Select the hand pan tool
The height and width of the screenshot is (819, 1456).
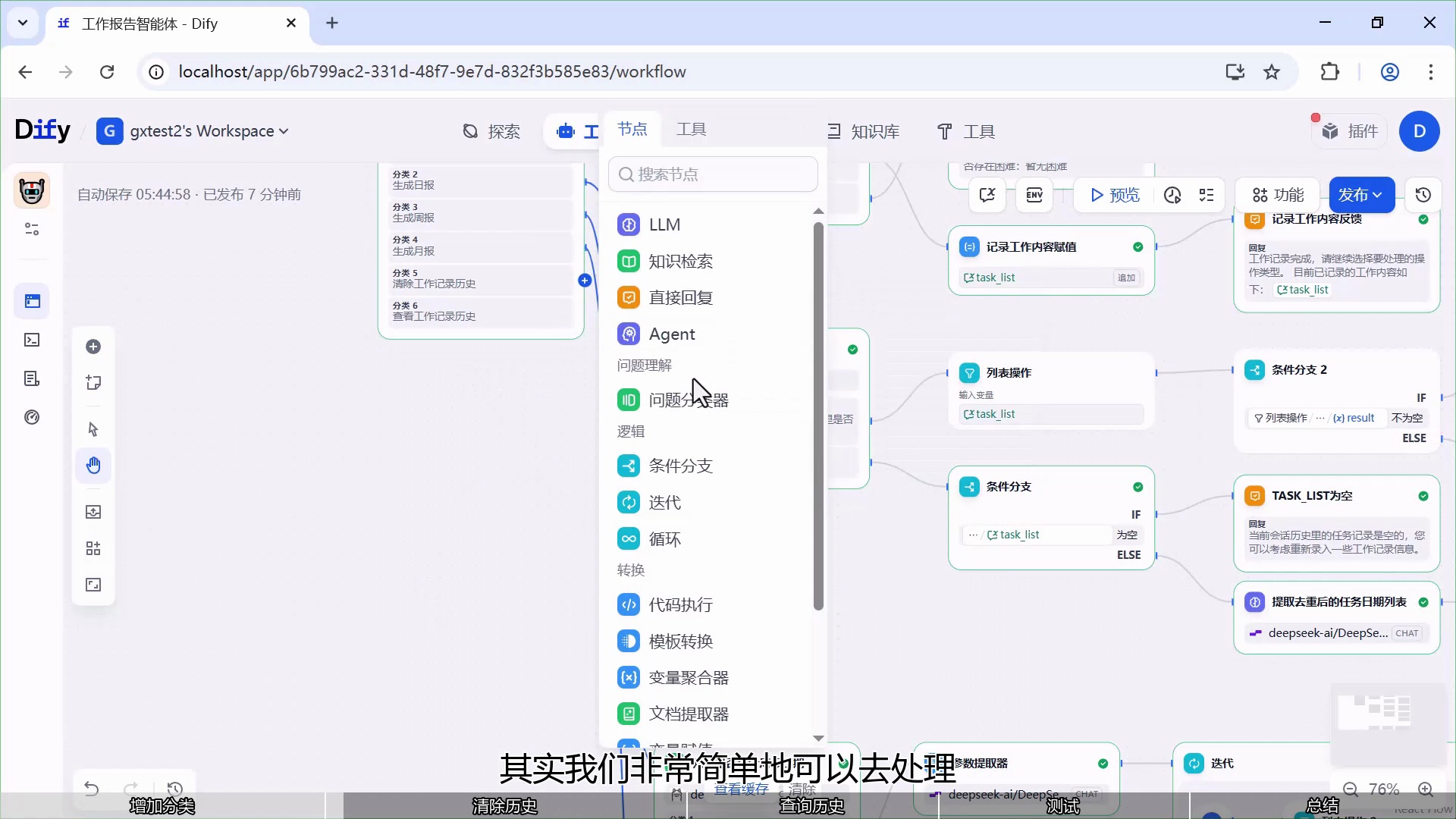point(93,466)
